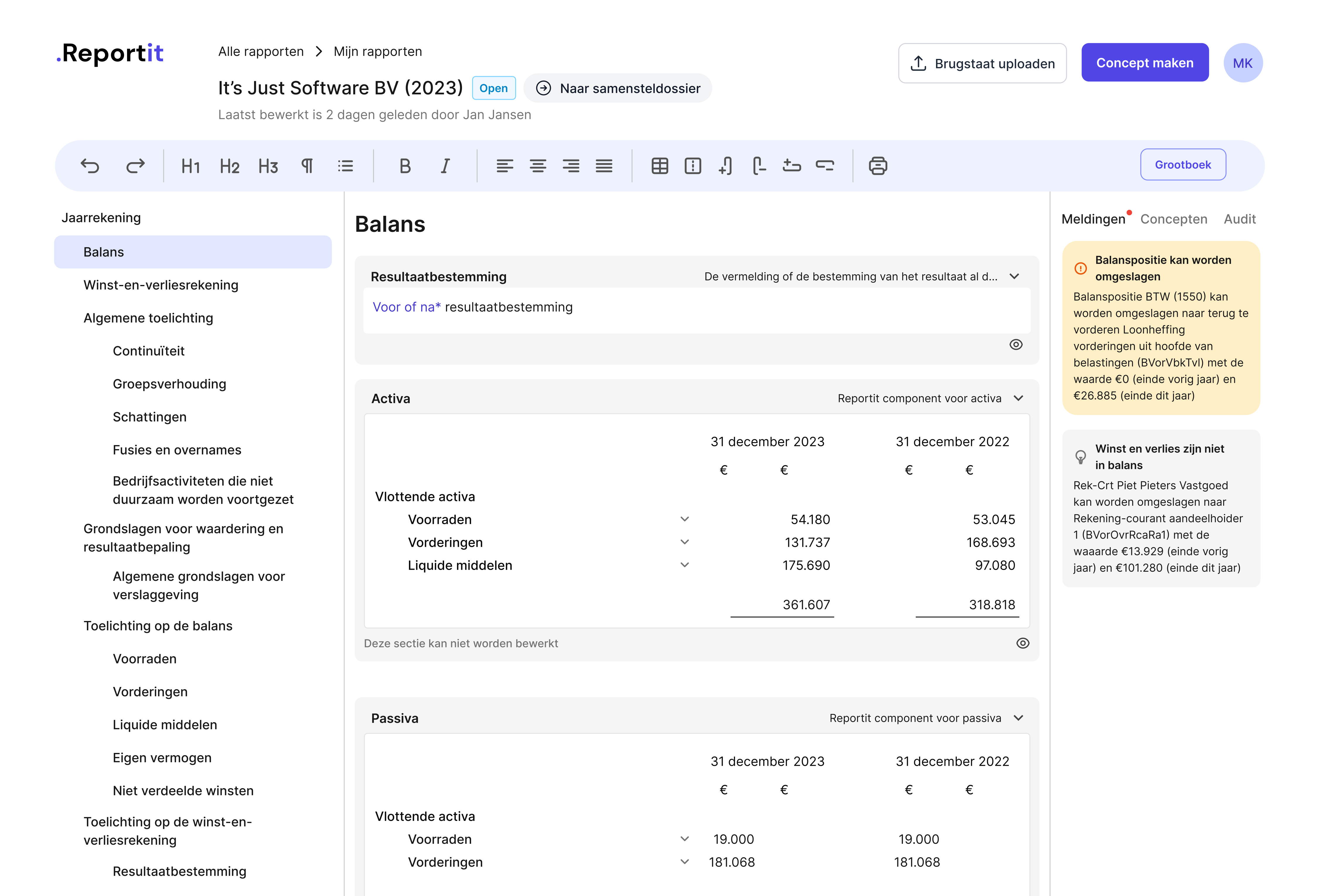Click the Jaarrekening heading in sidebar
This screenshot has height=896, width=1320.
[101, 218]
